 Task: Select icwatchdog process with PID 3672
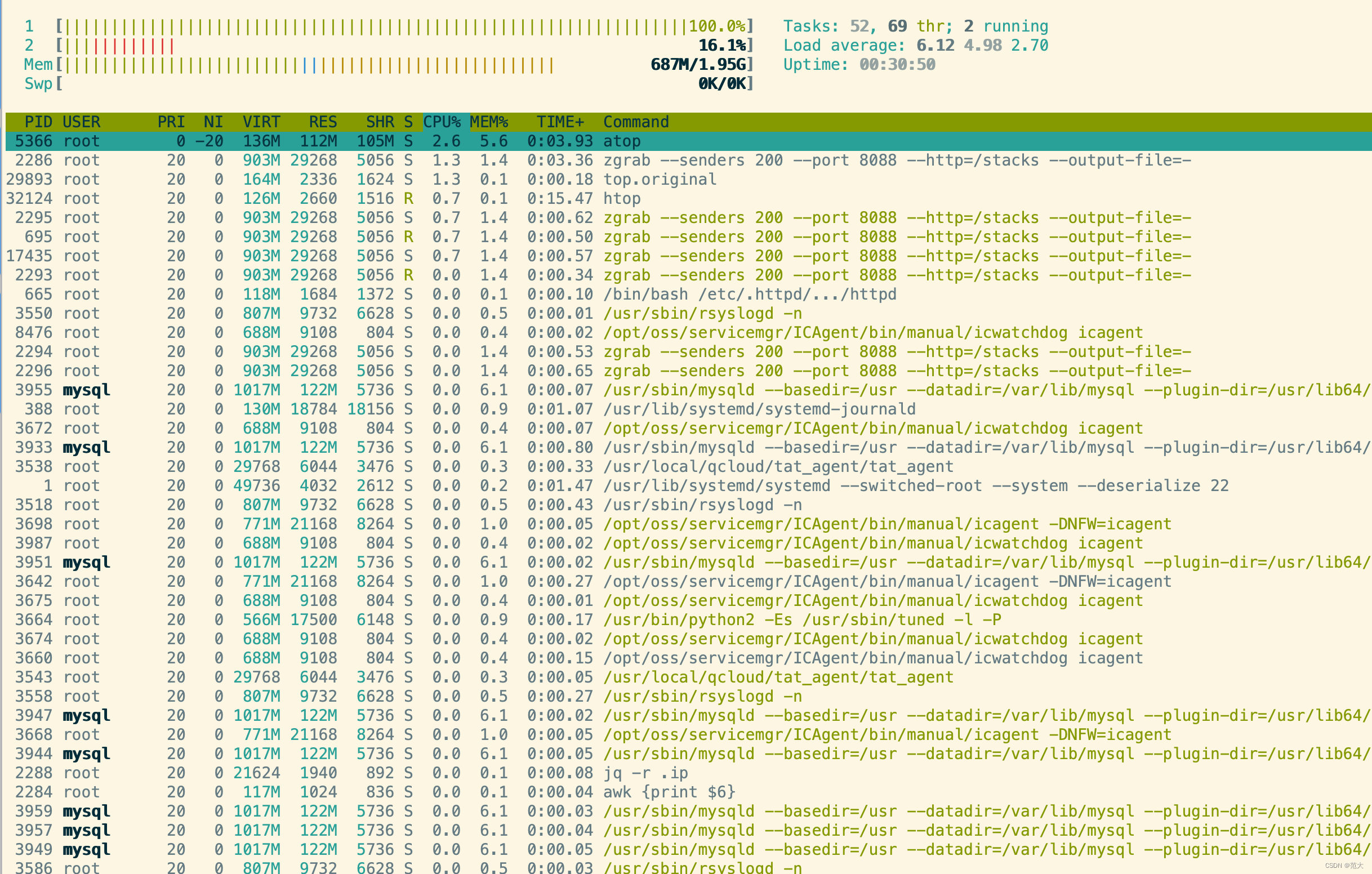pyautogui.click(x=688, y=429)
